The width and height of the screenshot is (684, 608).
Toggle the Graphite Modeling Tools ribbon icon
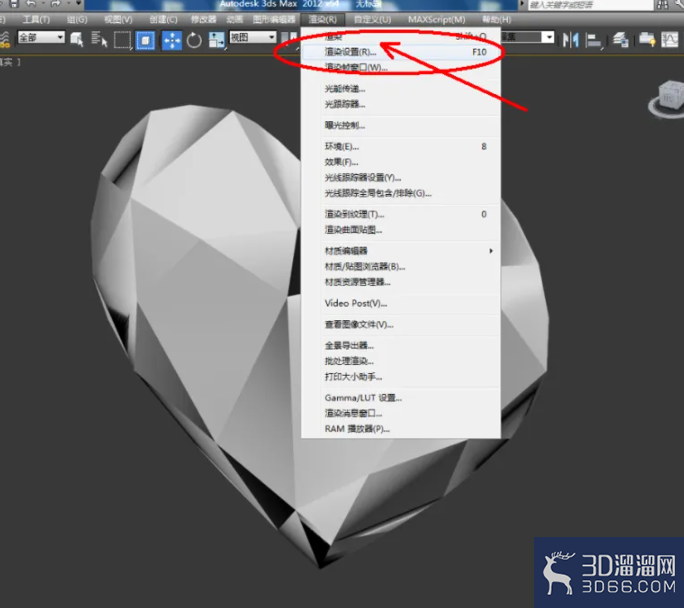tap(647, 40)
